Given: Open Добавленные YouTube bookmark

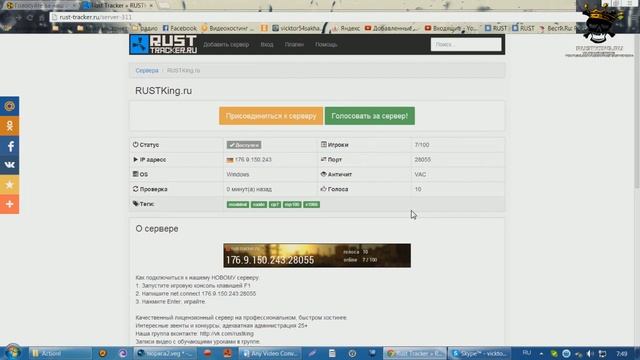Looking at the screenshot, I should 391,28.
